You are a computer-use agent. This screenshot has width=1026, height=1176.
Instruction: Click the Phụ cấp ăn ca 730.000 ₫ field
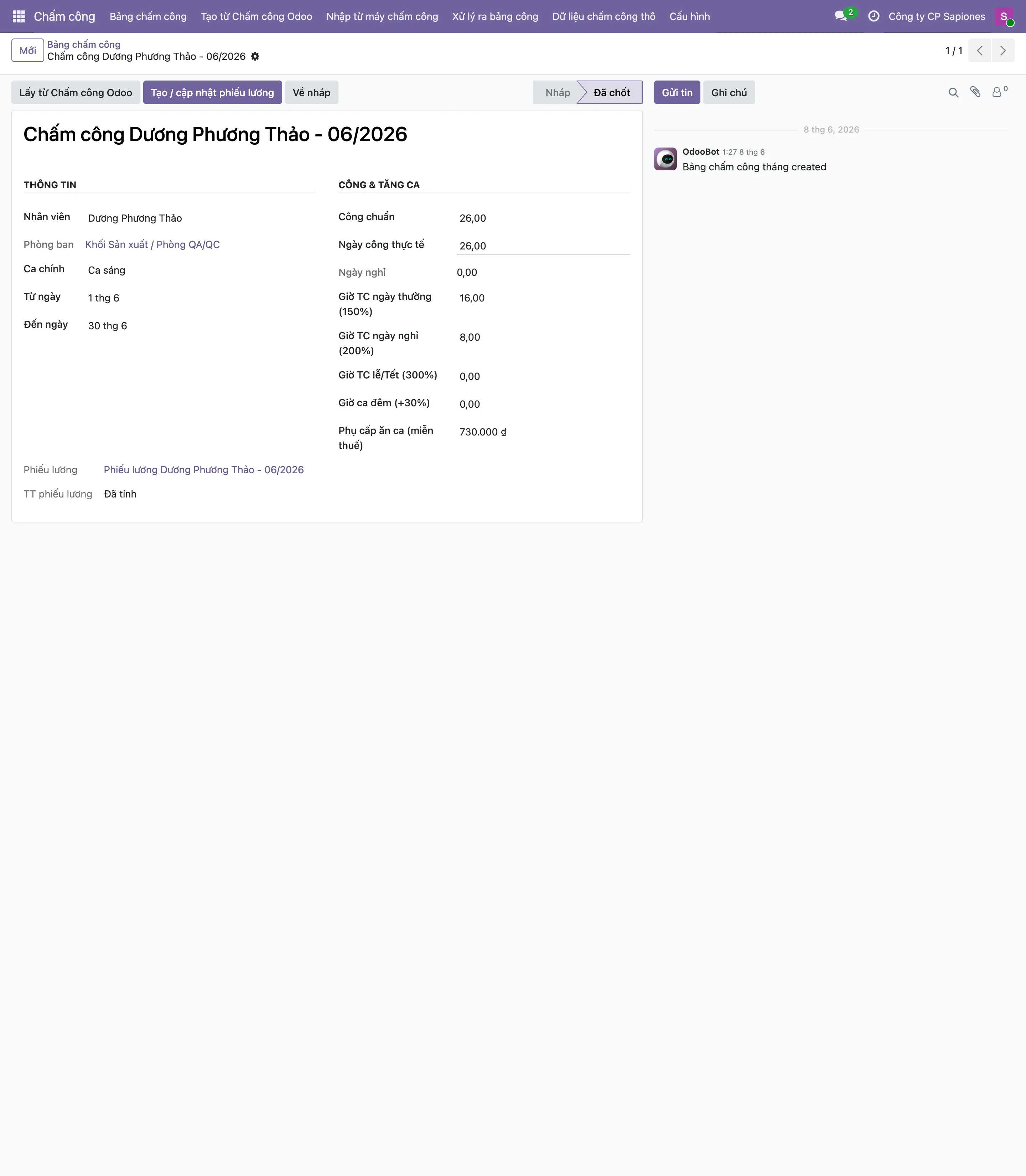[543, 432]
